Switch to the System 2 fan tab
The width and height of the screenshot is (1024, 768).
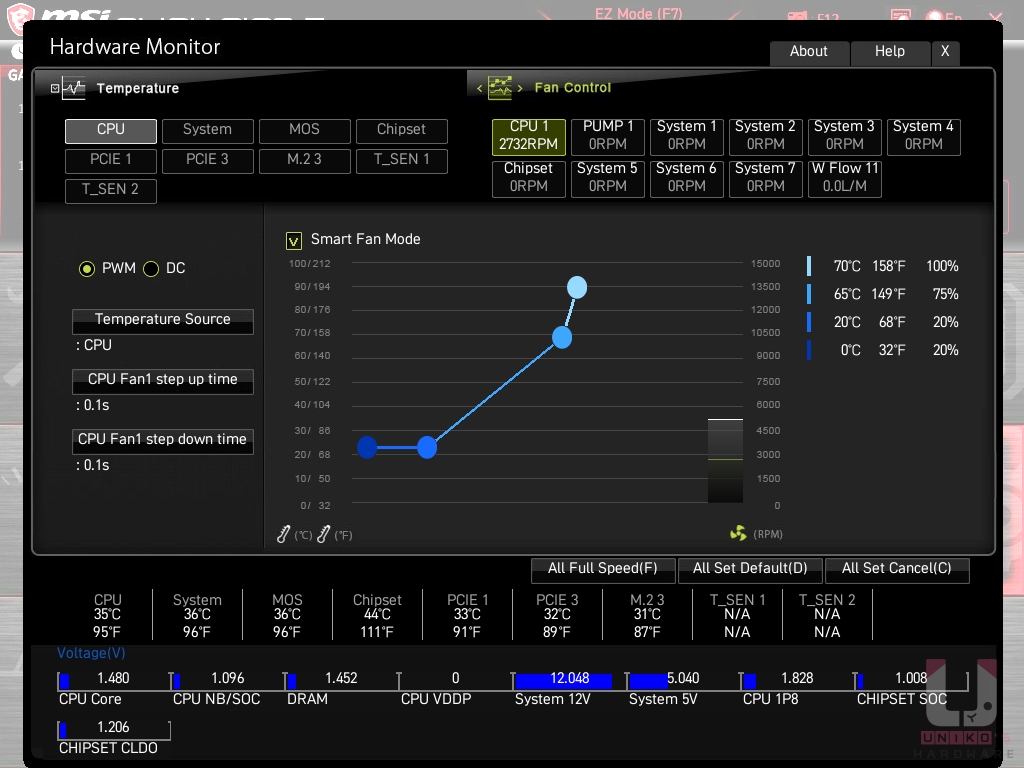coord(765,136)
